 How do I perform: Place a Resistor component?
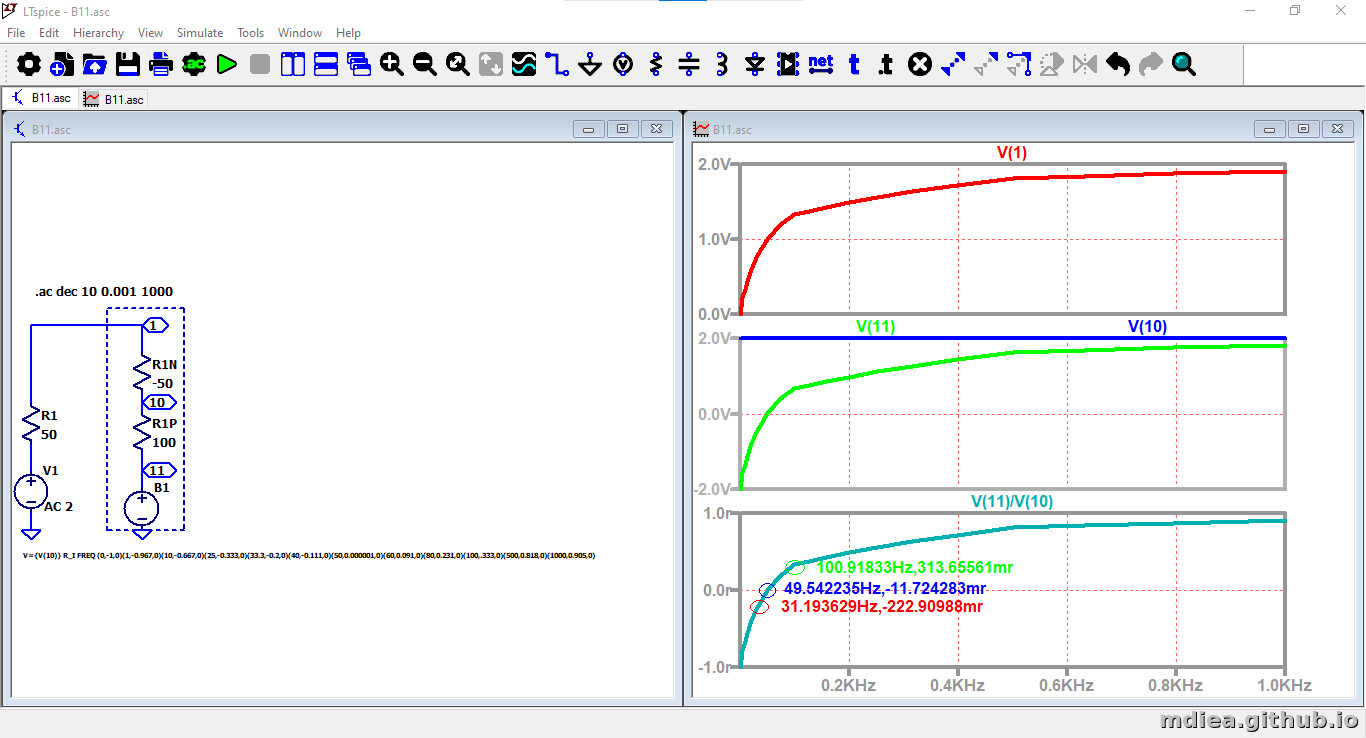pyautogui.click(x=656, y=65)
